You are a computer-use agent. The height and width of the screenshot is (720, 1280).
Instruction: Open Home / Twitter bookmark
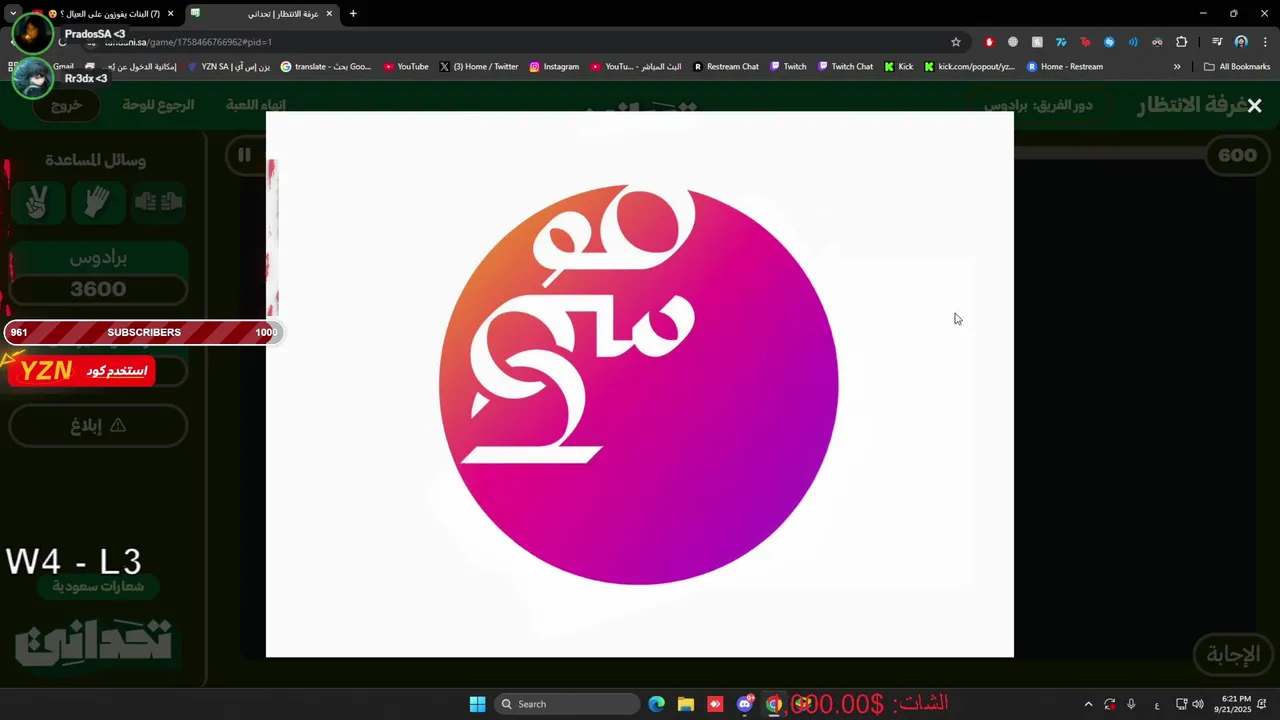click(x=479, y=67)
